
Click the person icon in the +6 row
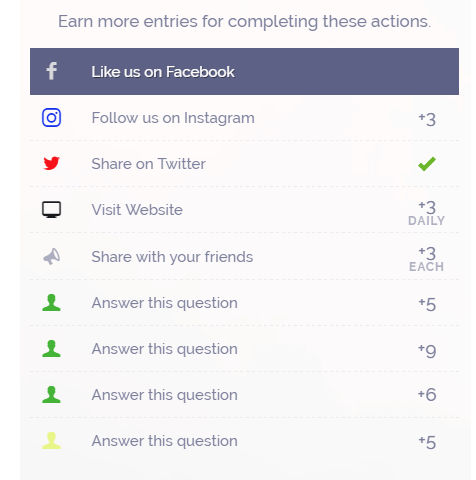coord(51,395)
